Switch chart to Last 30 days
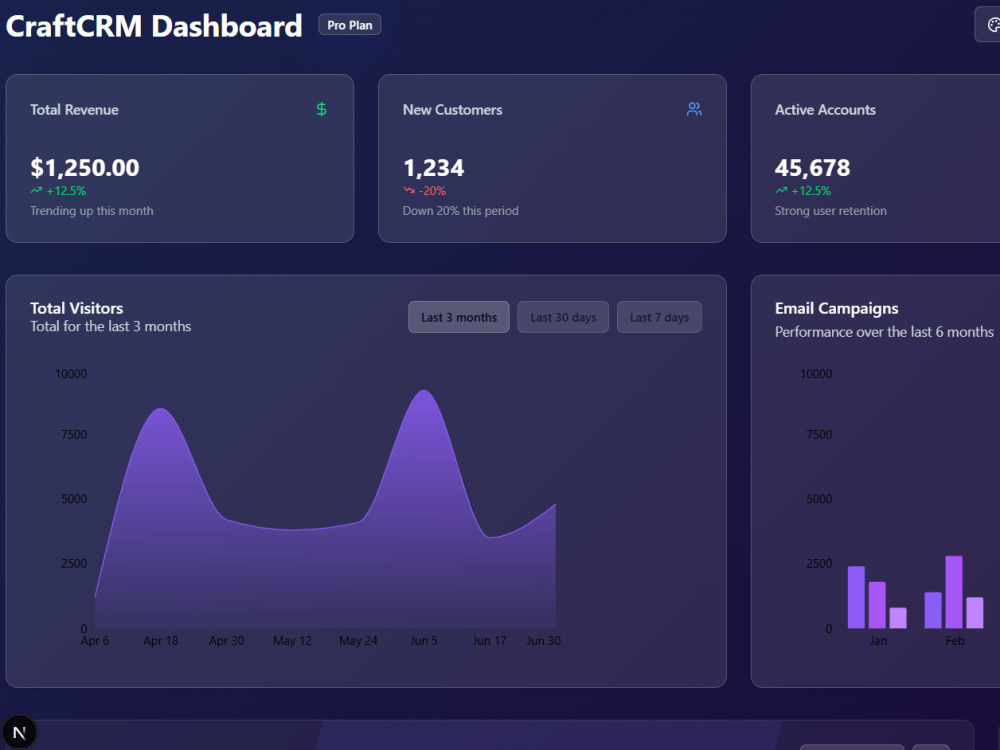Viewport: 1000px width, 750px height. [x=563, y=317]
